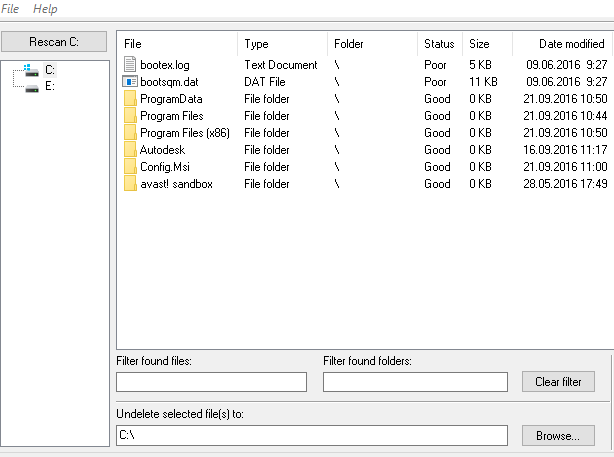Screen dimensions: 614x457
Task: Click the Undelete destination path field
Action: (312, 435)
